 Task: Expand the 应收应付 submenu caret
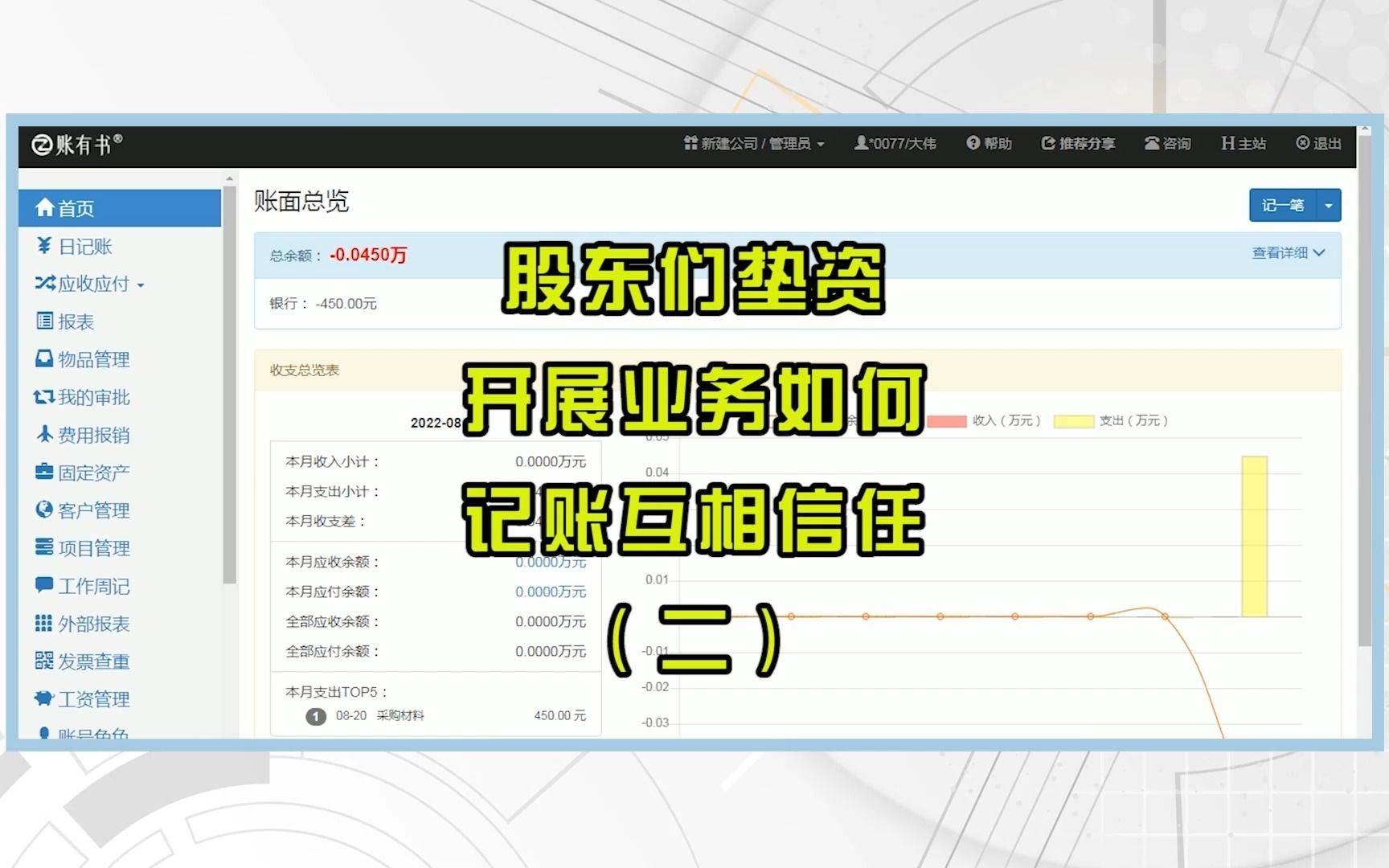click(141, 285)
